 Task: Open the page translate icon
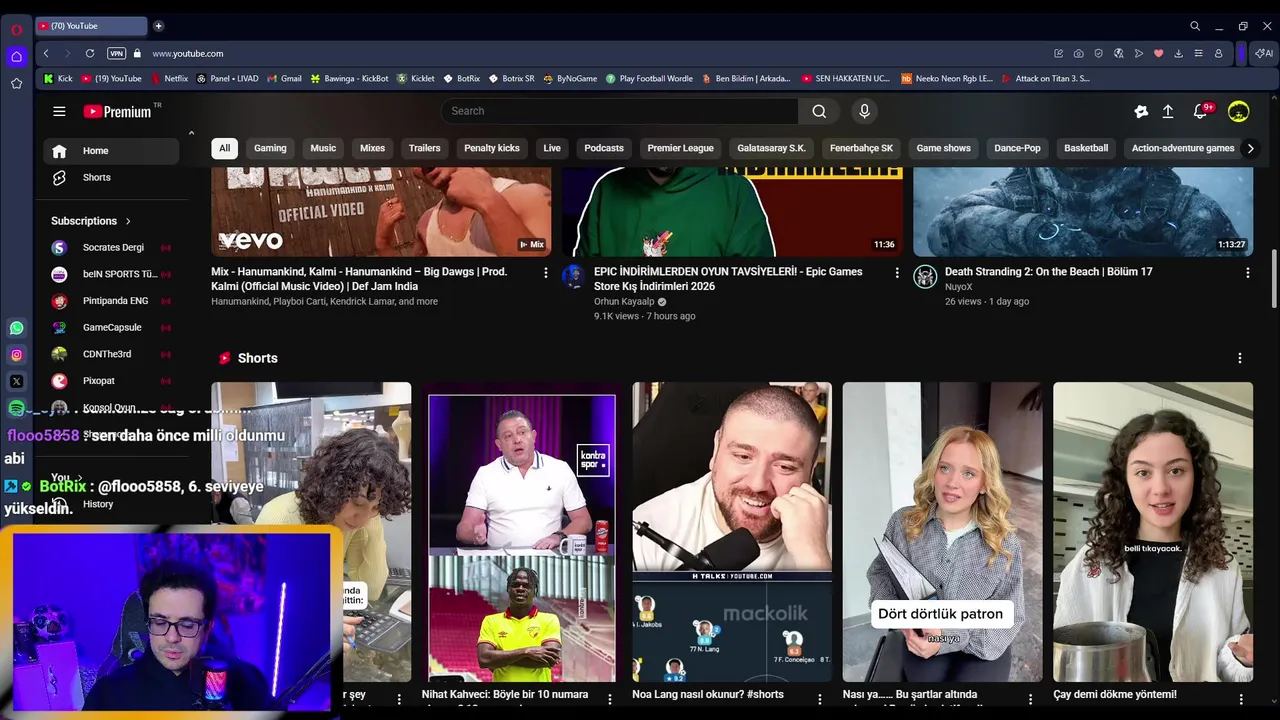(1118, 53)
